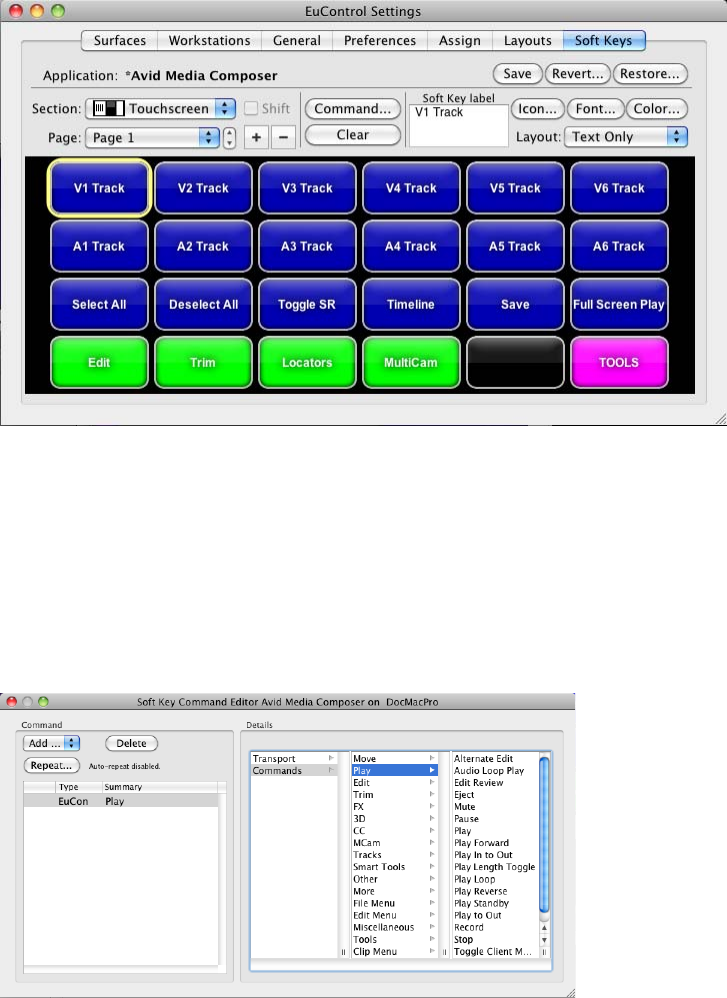Image resolution: width=727 pixels, height=998 pixels.
Task: Open the Command... dialog
Action: (x=353, y=109)
